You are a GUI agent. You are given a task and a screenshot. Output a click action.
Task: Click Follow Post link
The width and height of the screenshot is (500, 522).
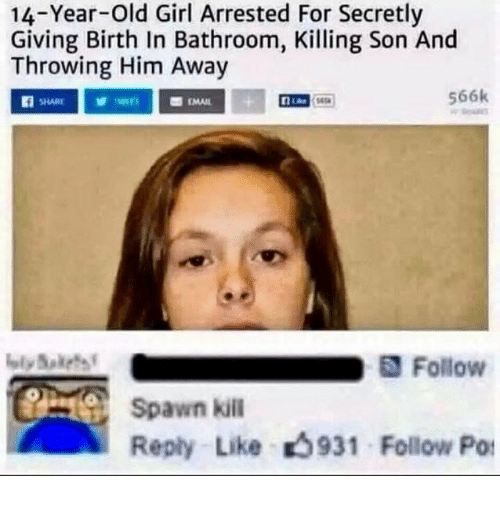438,446
